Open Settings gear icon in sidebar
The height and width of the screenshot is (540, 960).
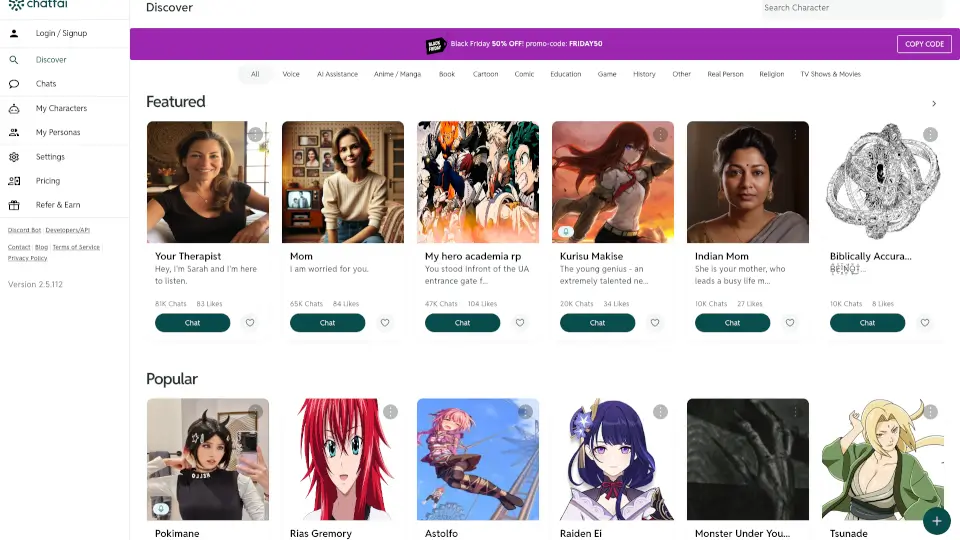pyautogui.click(x=14, y=157)
